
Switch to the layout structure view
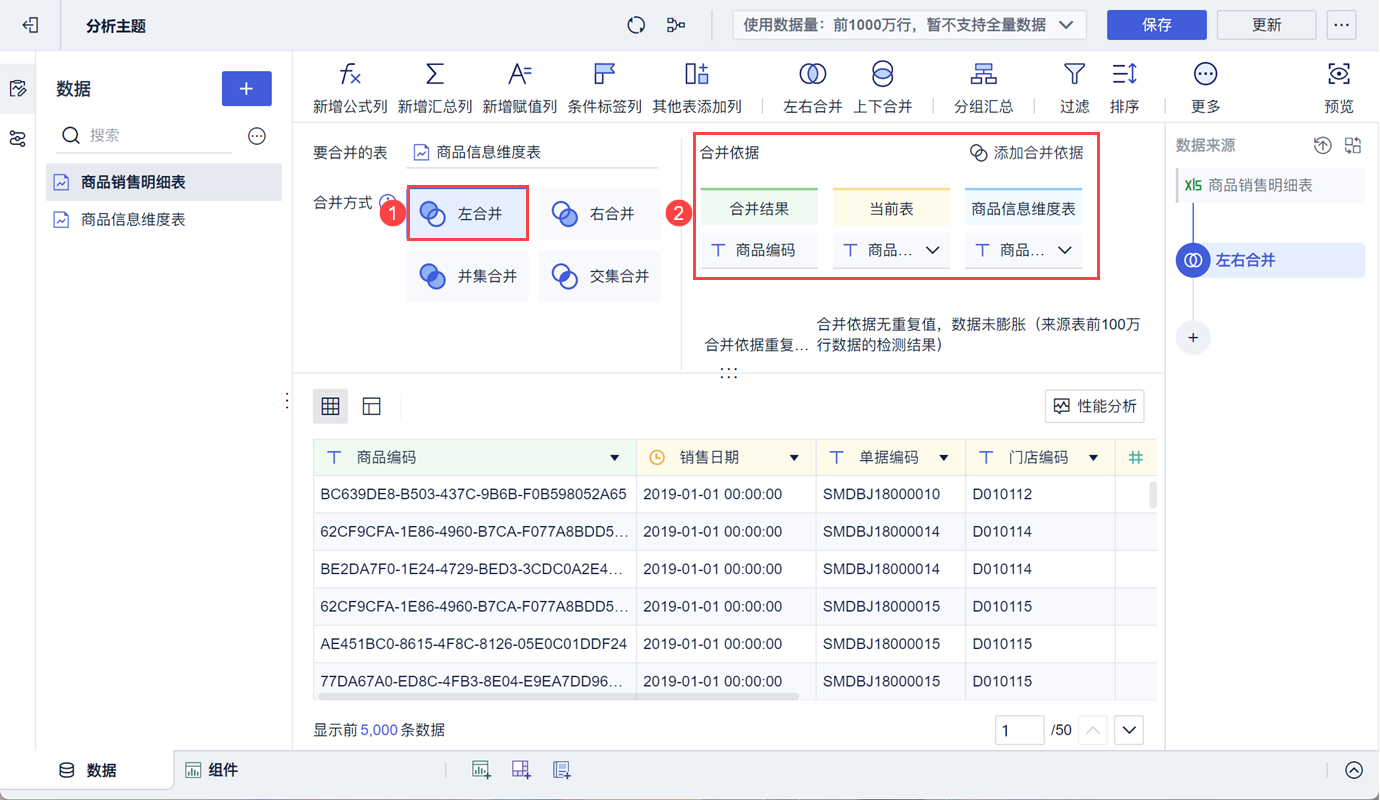(x=372, y=406)
